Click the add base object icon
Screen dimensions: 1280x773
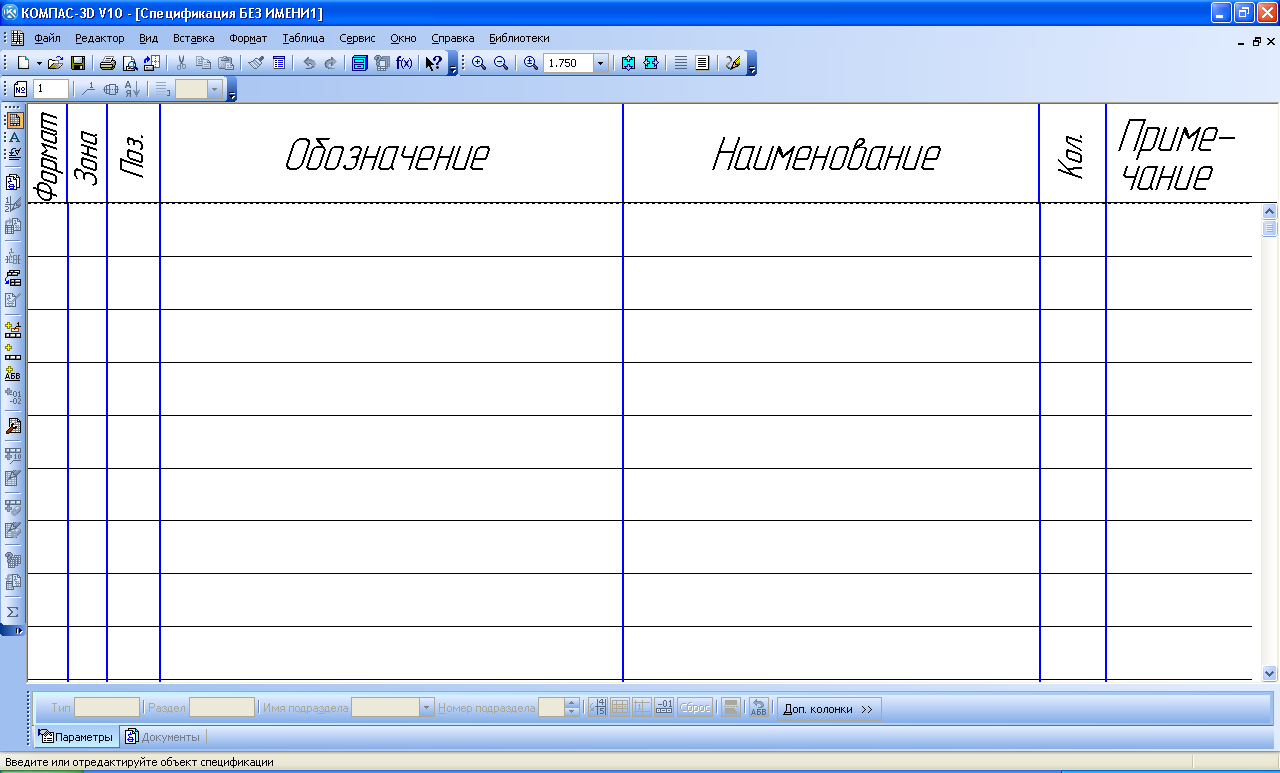(14, 329)
